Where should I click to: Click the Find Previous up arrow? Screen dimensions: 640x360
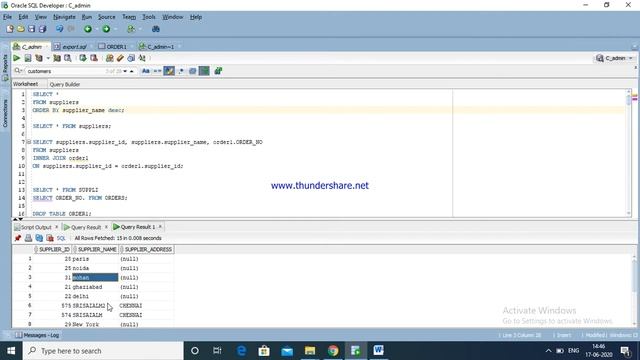(131, 71)
